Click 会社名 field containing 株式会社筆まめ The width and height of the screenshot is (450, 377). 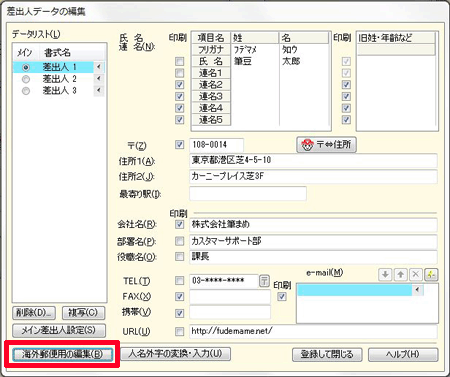[313, 224]
